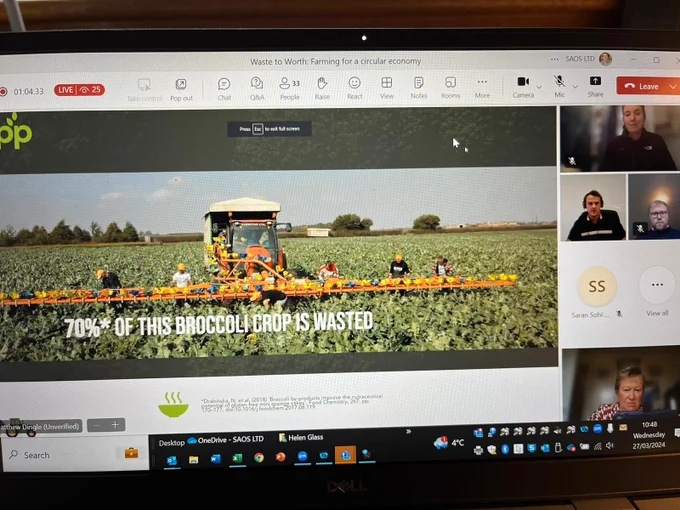Open the Wi-Fi network tray icon

coord(598,446)
